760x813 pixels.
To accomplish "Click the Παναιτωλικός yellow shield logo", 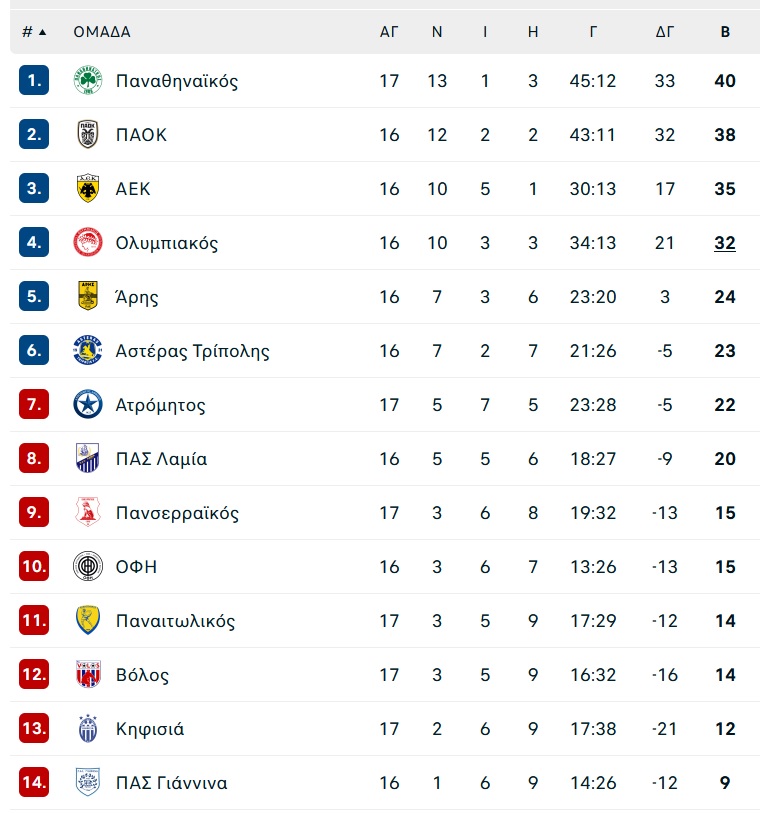I will 88,620.
